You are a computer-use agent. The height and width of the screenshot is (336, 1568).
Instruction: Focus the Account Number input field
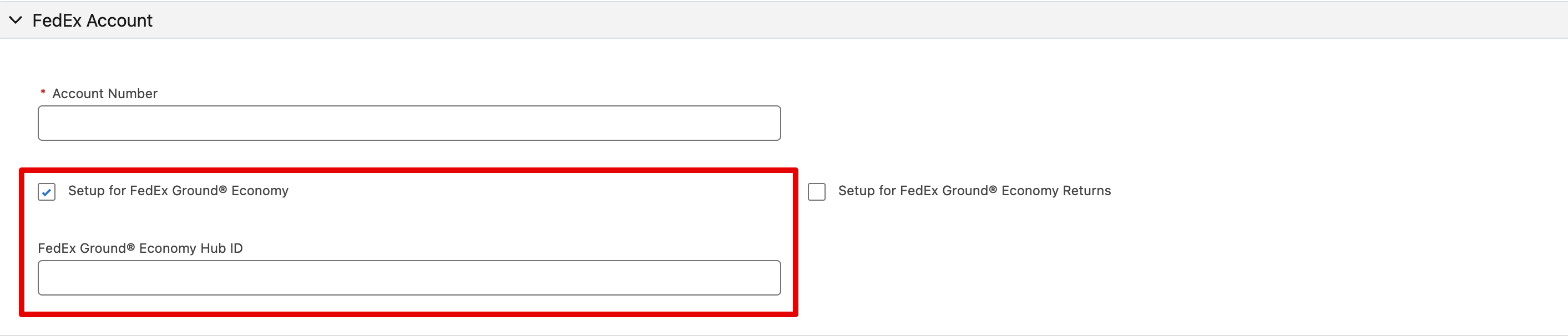(x=409, y=123)
